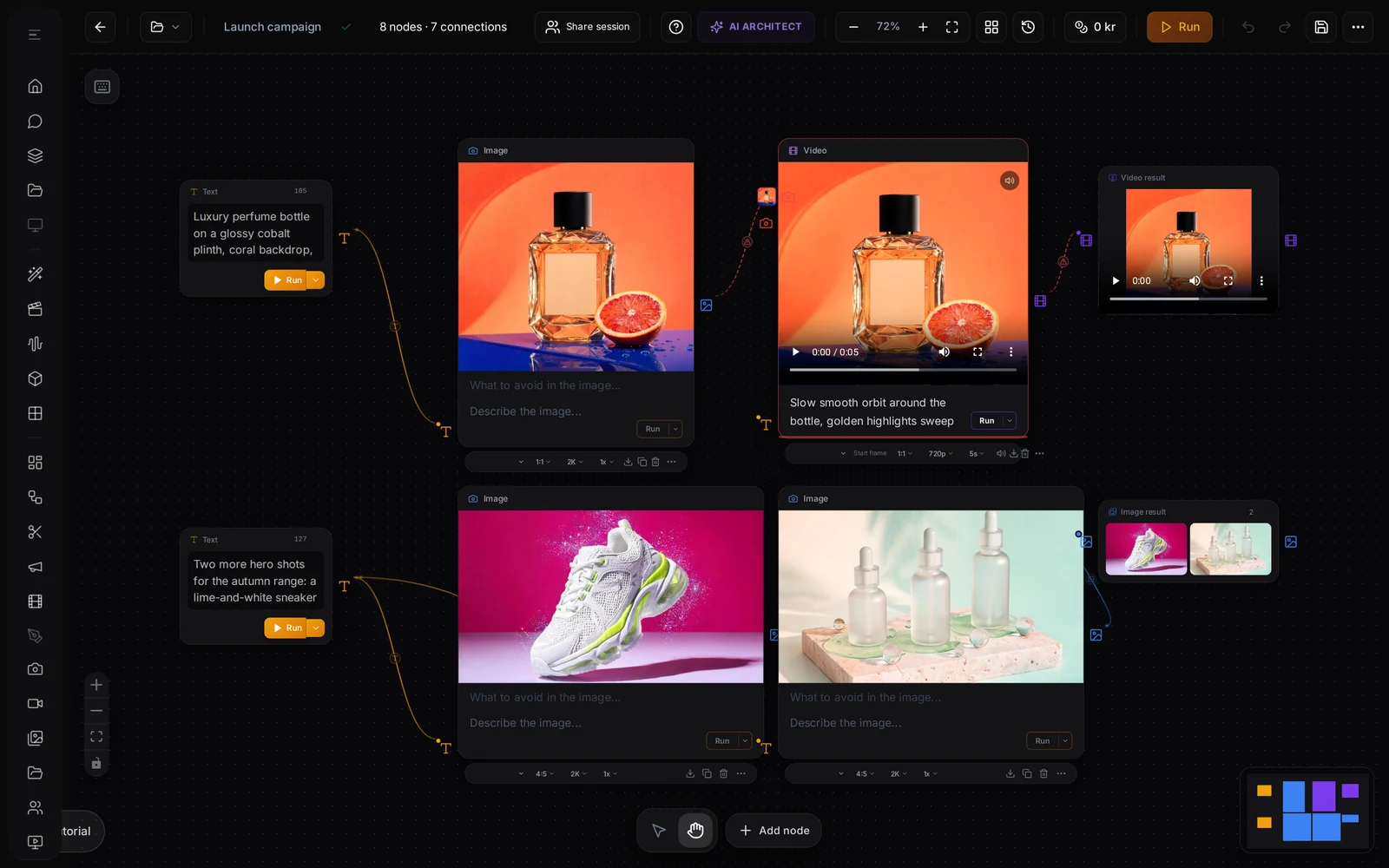The image size is (1389, 868).
Task: Open Video node player three-dot menu
Action: pos(1010,352)
